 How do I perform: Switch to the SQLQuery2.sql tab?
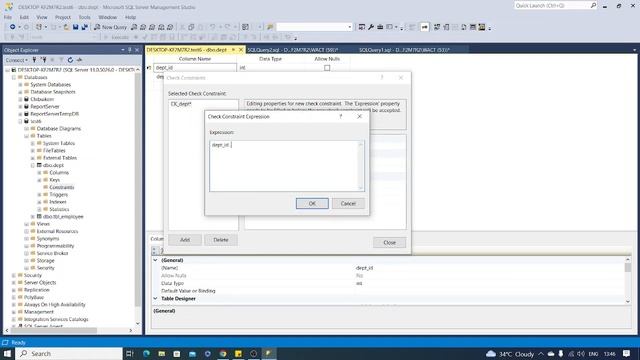coord(293,50)
